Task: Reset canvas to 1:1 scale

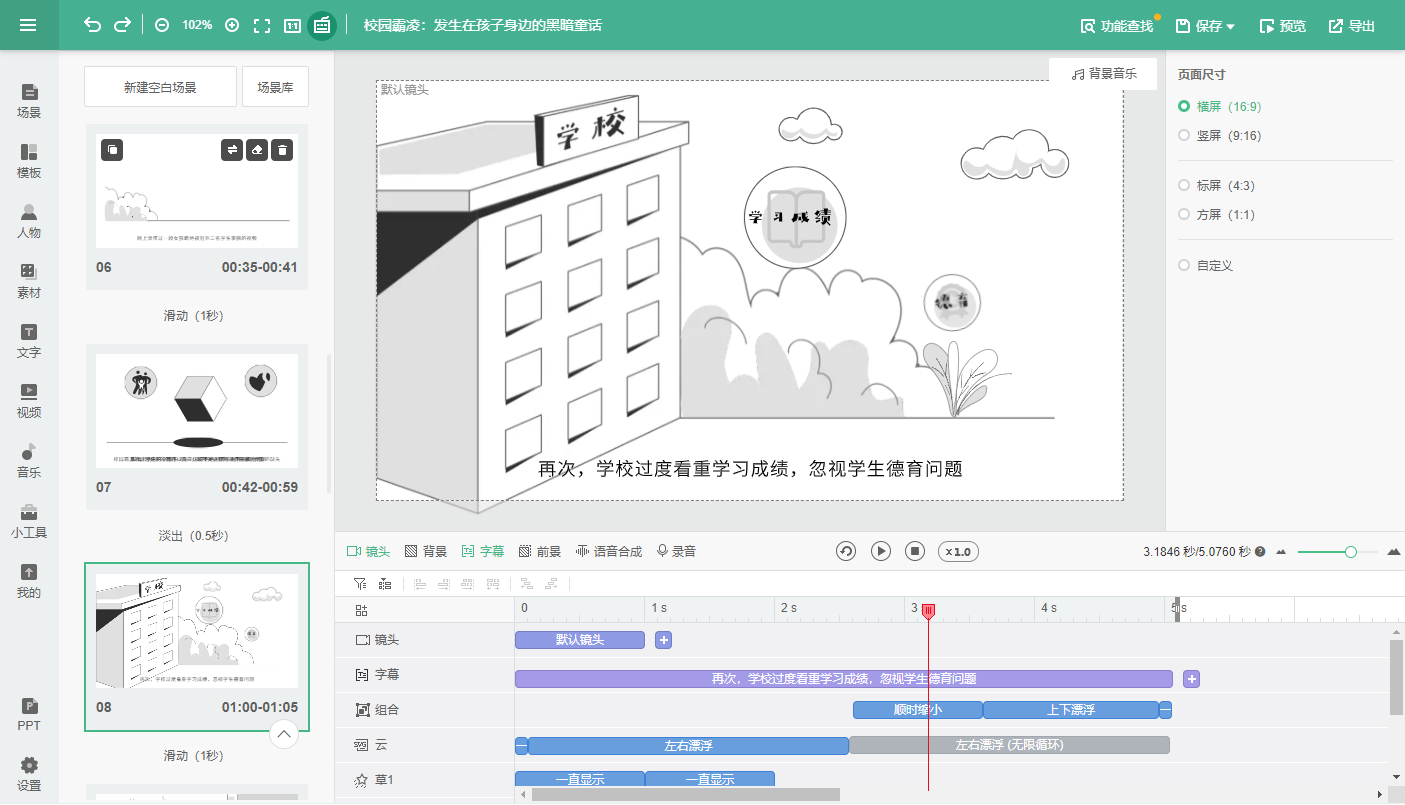Action: 292,26
